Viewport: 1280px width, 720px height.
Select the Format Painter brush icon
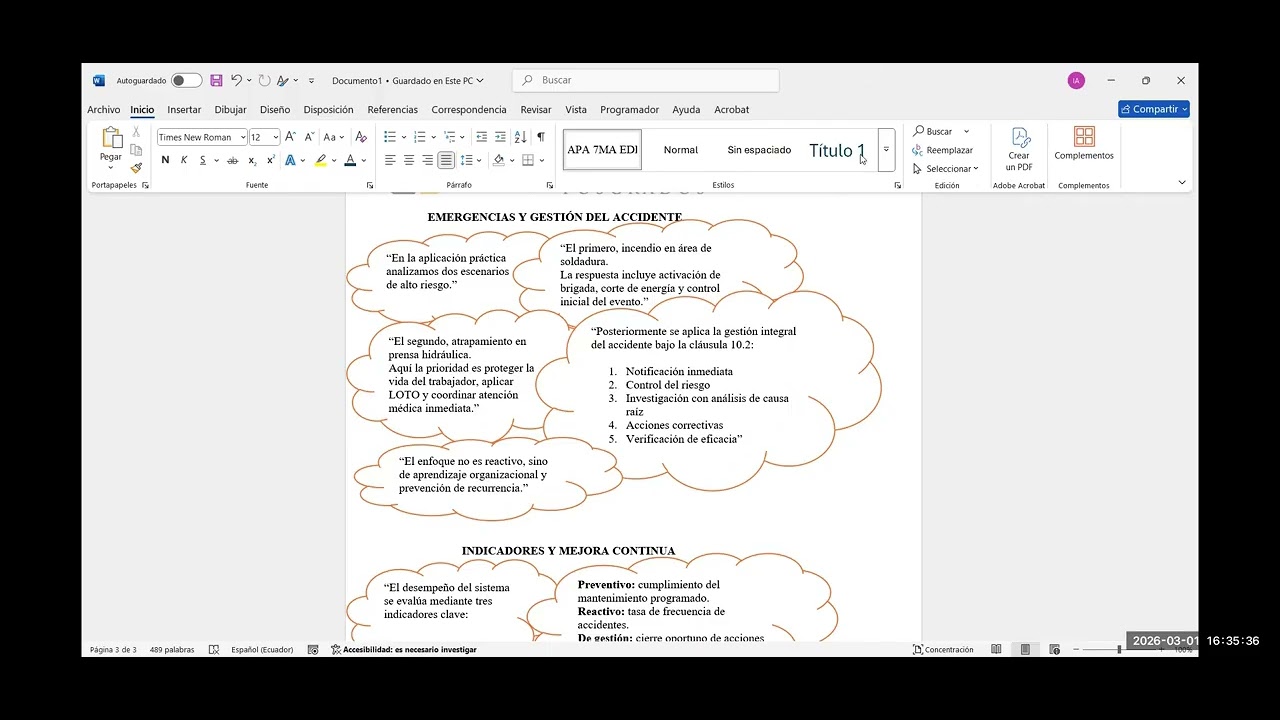136,167
